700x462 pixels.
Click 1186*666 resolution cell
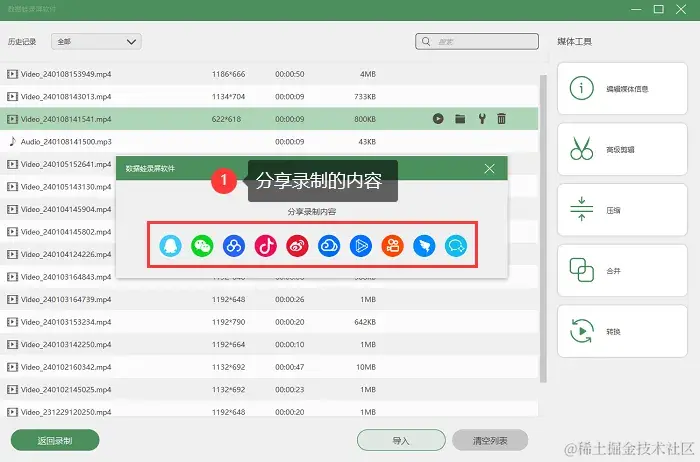click(229, 74)
